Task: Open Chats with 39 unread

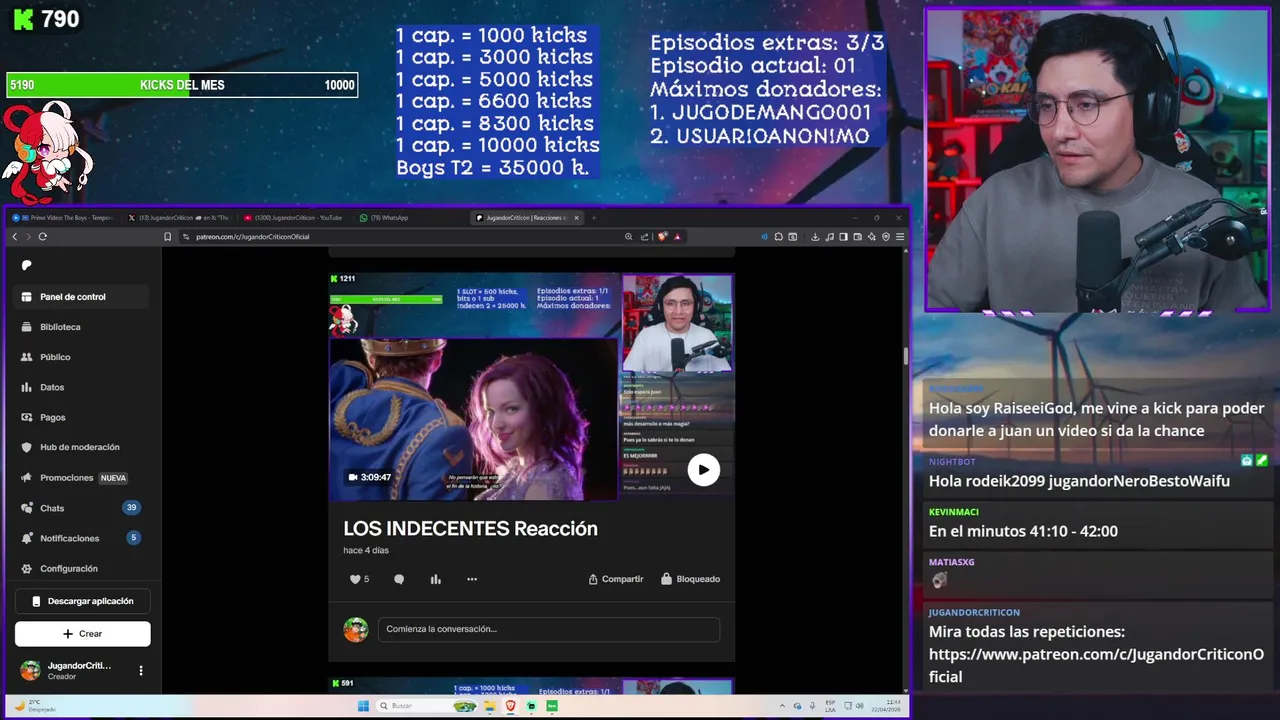Action: (x=82, y=508)
